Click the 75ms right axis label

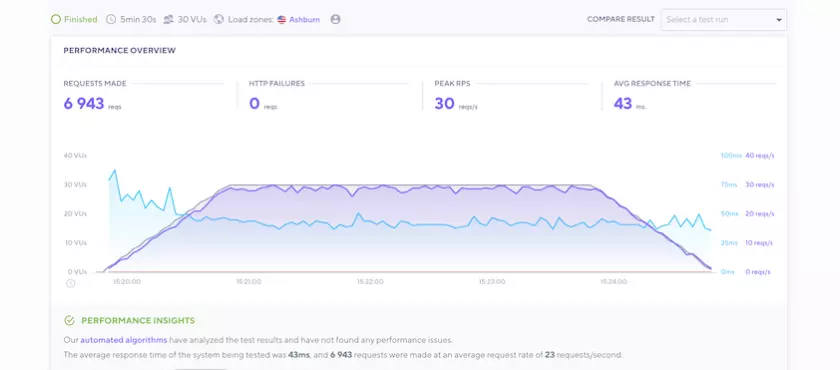coord(729,185)
